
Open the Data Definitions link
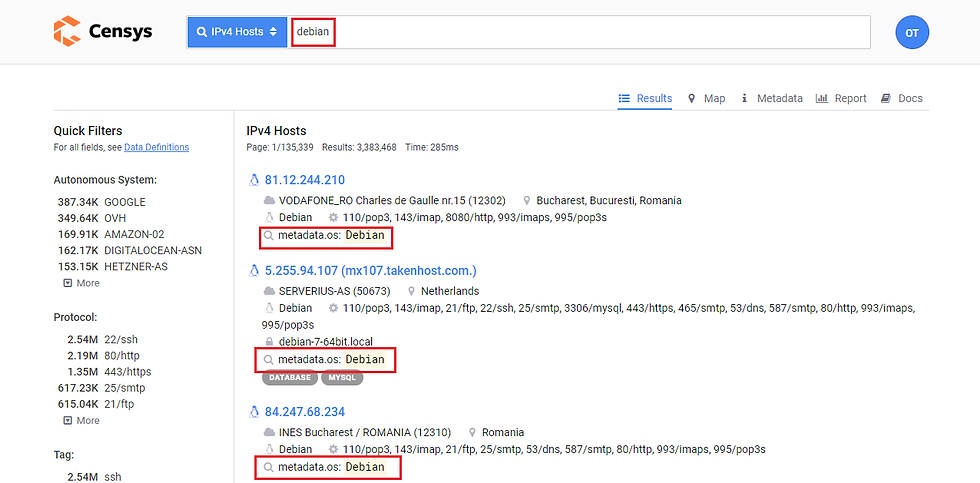coord(156,147)
